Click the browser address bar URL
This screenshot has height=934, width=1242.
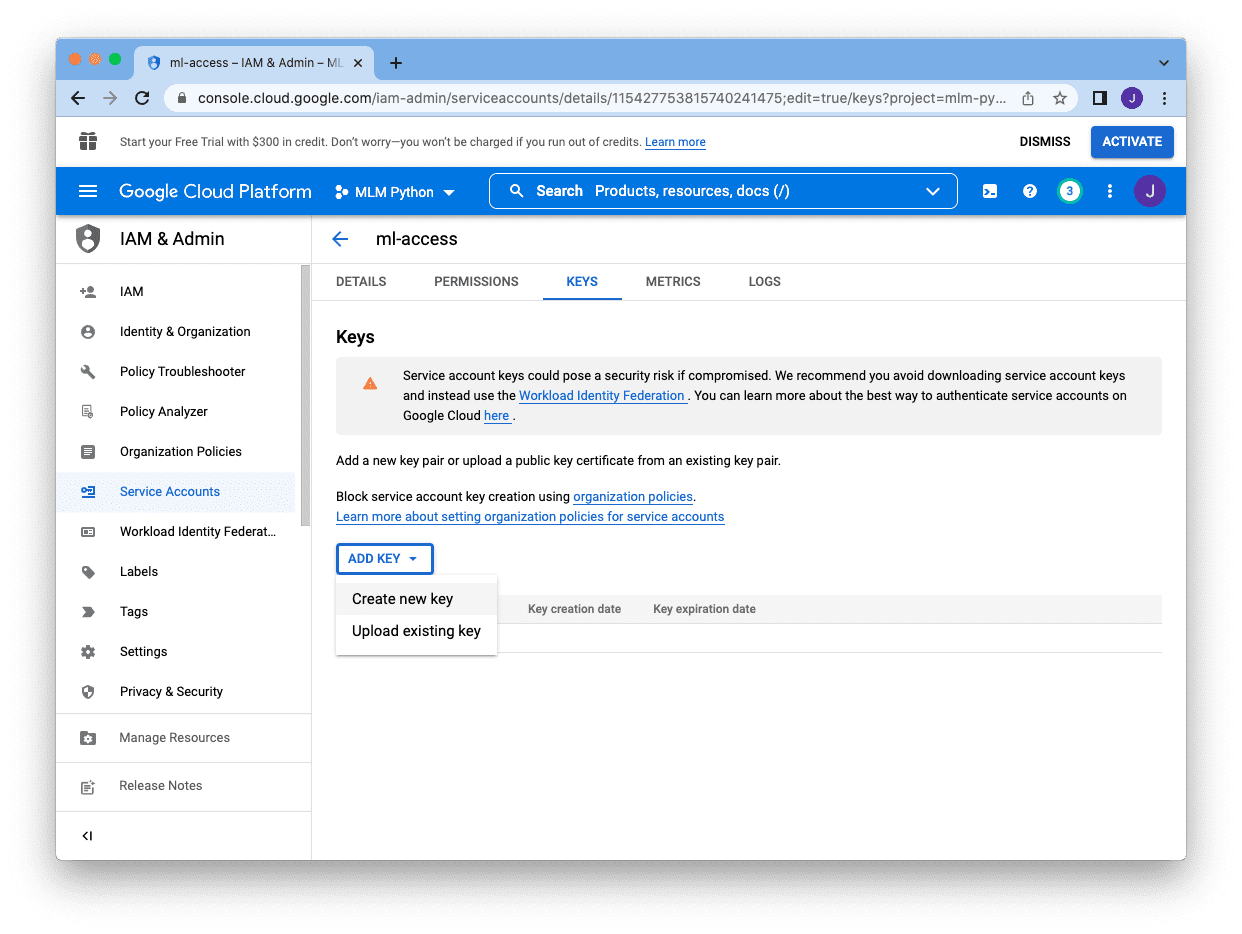pos(601,98)
